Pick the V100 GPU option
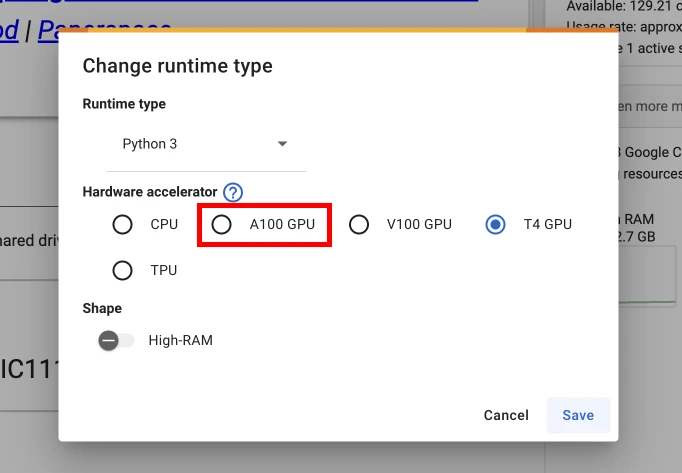 359,225
